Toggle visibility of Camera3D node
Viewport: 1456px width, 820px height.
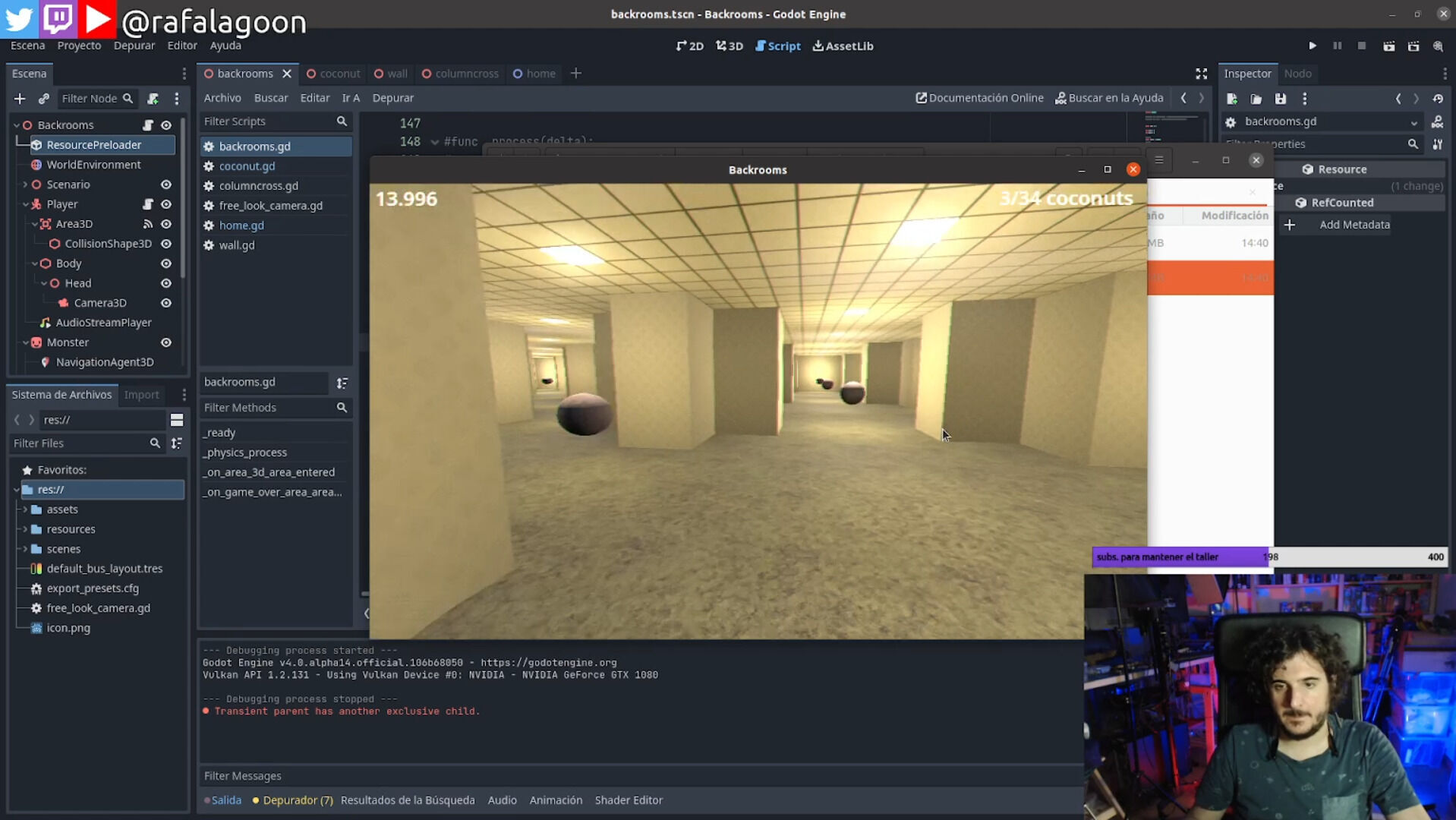tap(166, 303)
